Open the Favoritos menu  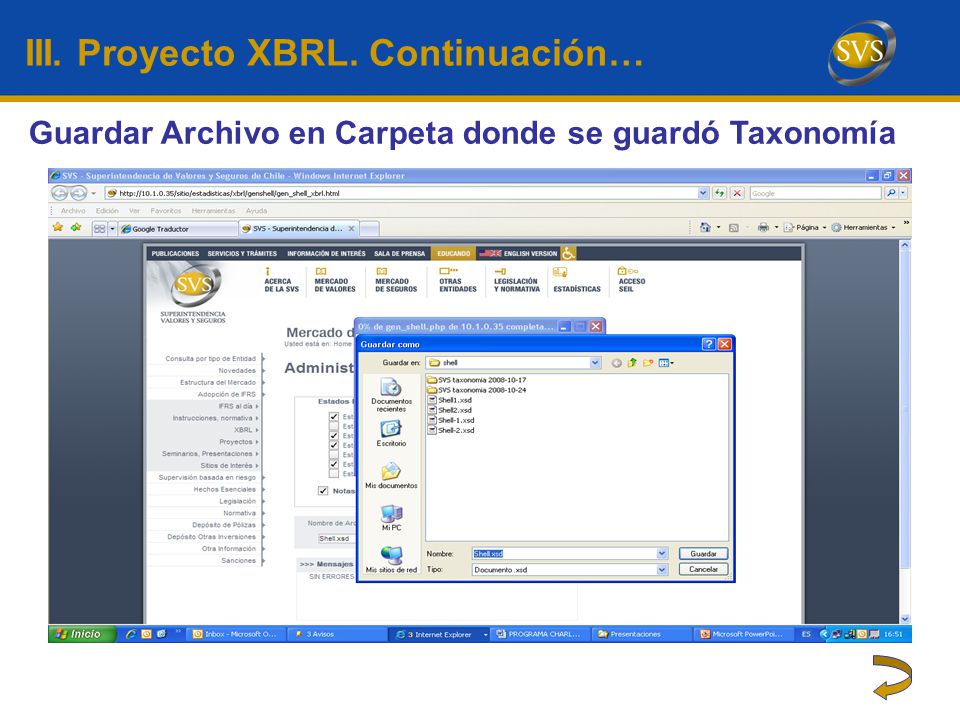pyautogui.click(x=165, y=211)
